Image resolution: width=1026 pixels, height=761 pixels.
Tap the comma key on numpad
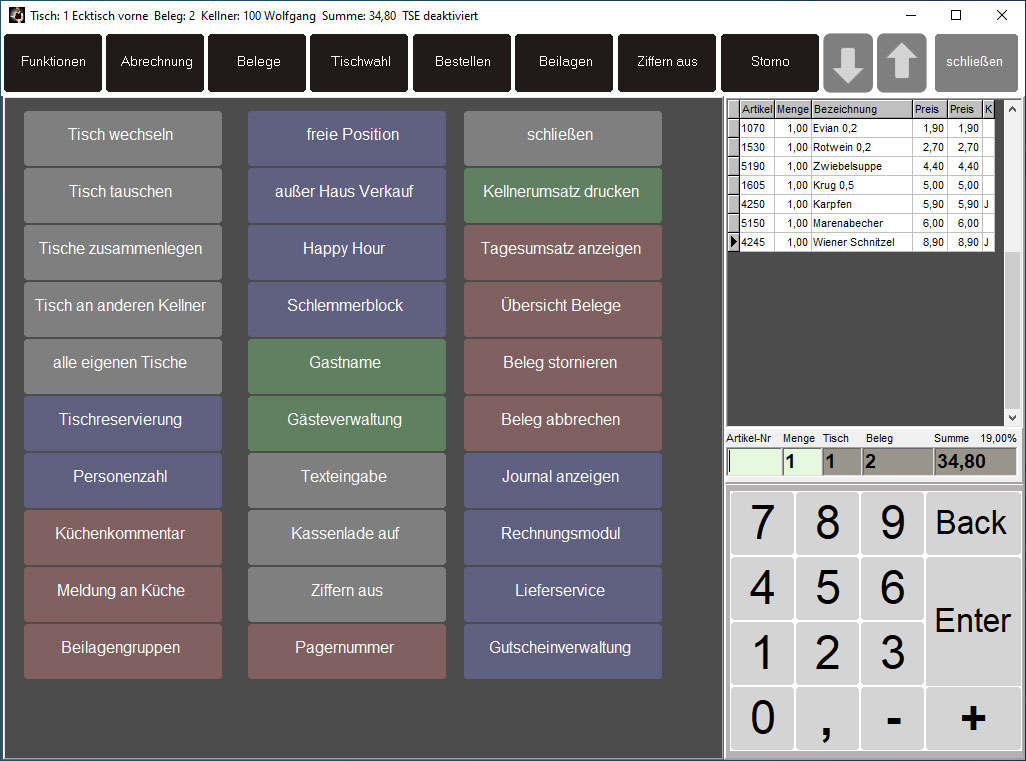point(827,718)
